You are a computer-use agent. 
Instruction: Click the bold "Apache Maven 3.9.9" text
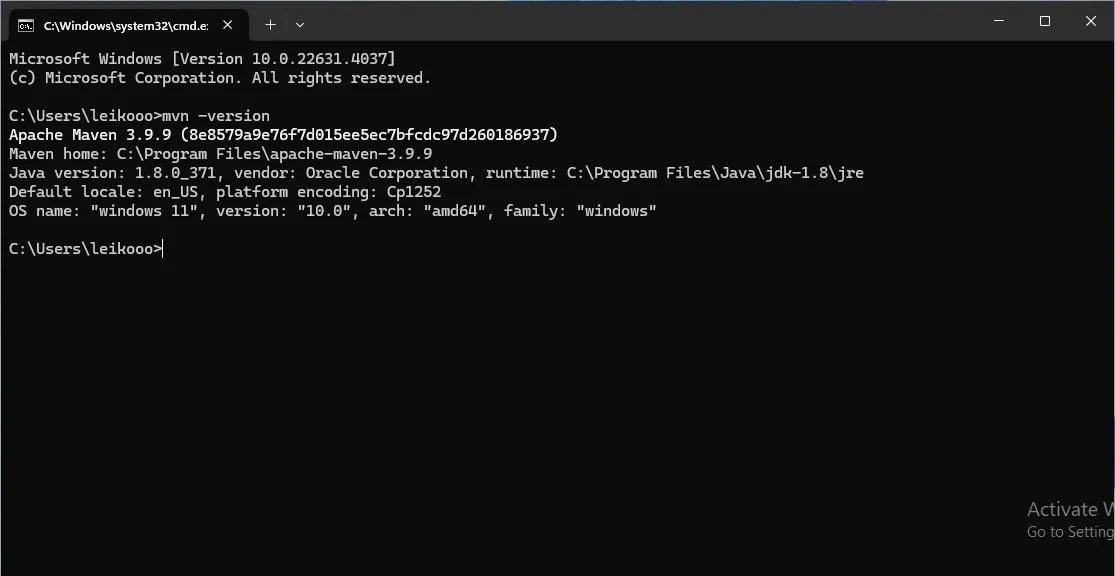[x=90, y=135]
